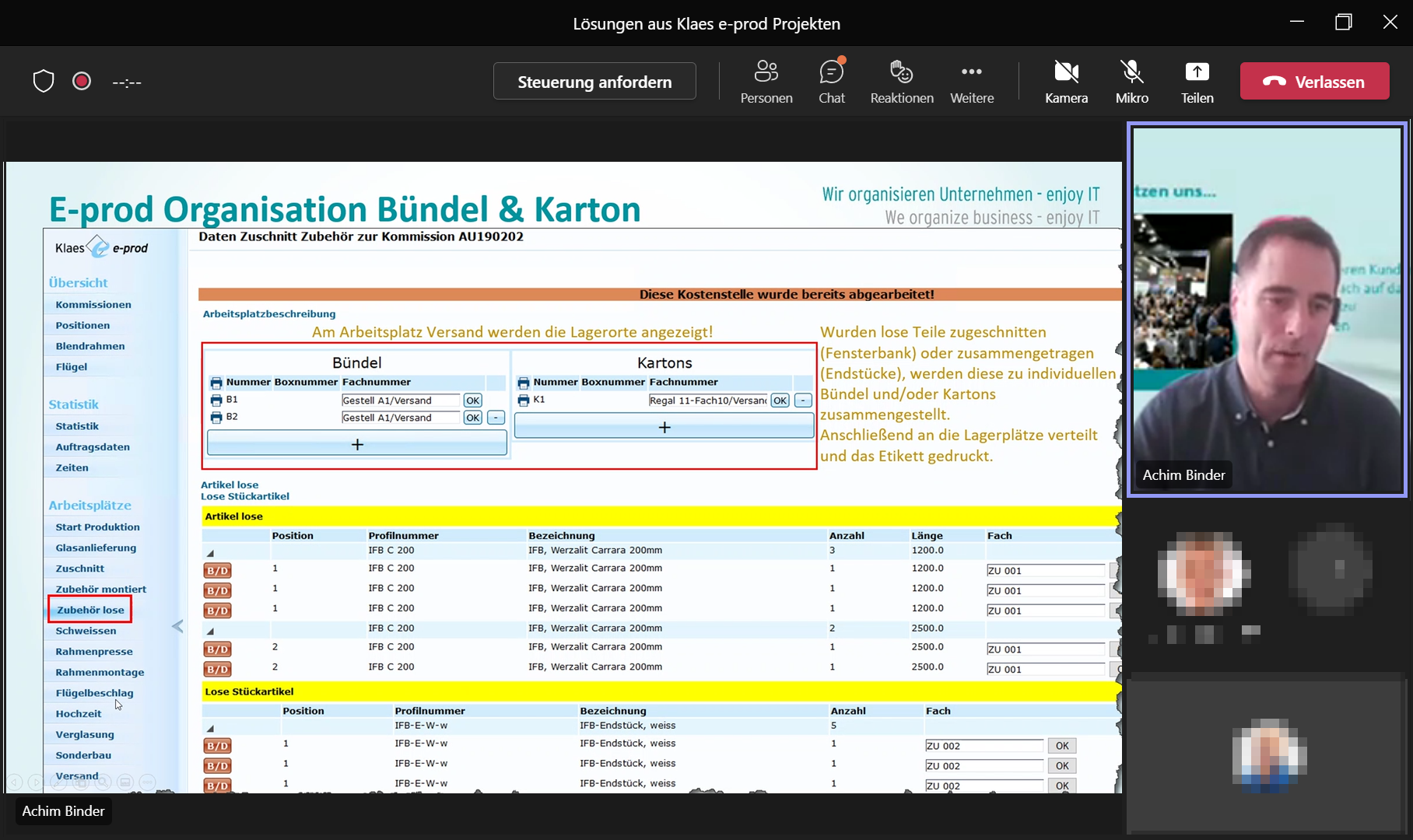Add a new Bündel with plus
Viewport: 1413px width, 840px height.
(357, 444)
